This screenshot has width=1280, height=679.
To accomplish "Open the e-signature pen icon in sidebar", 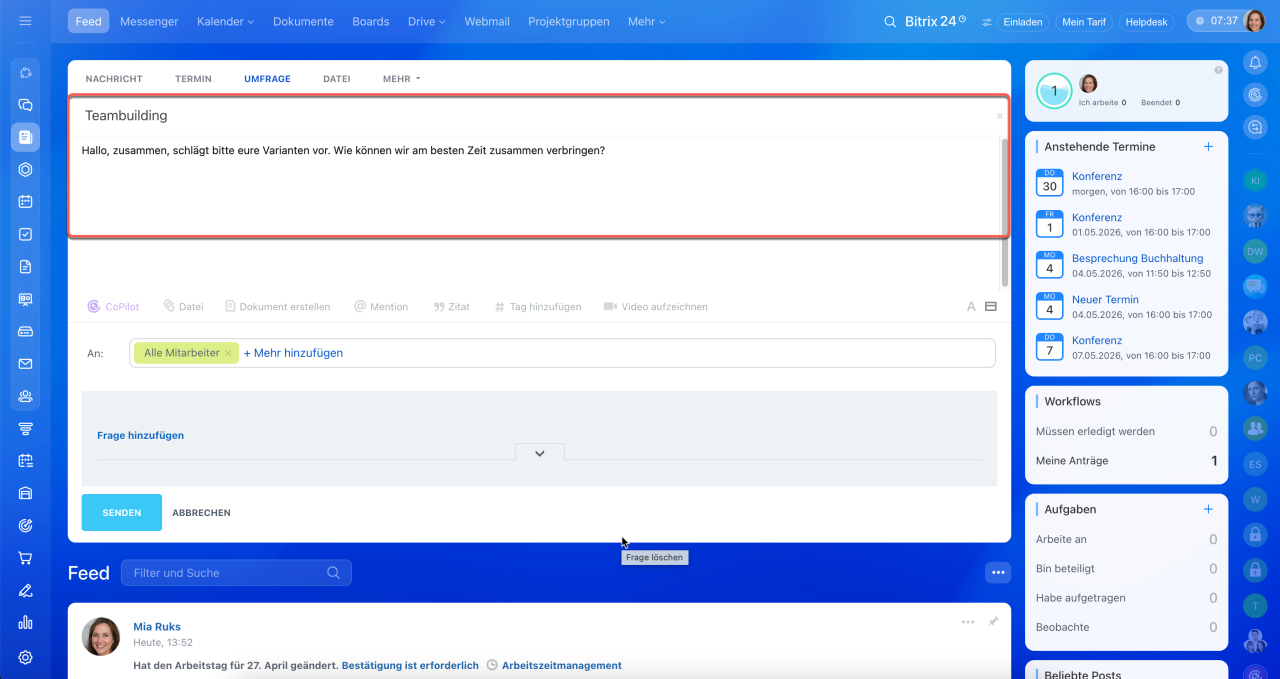I will (x=25, y=591).
